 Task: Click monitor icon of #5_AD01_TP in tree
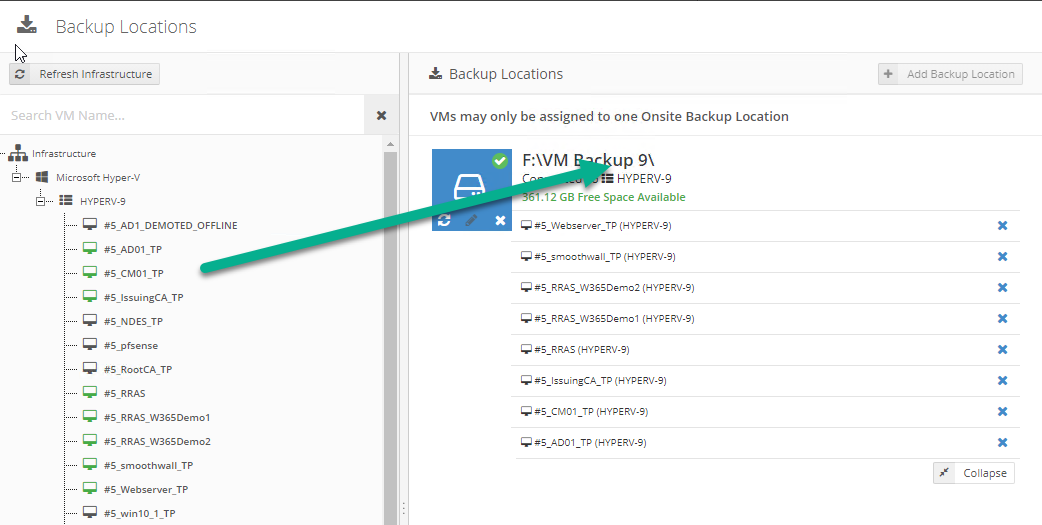[x=90, y=249]
